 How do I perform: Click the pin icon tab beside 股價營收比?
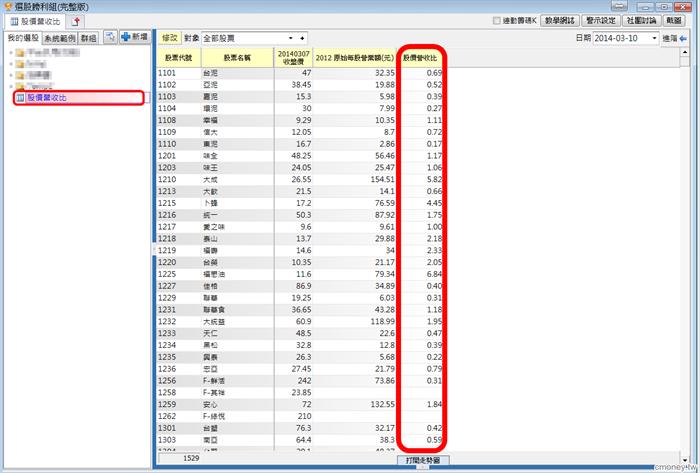click(76, 21)
